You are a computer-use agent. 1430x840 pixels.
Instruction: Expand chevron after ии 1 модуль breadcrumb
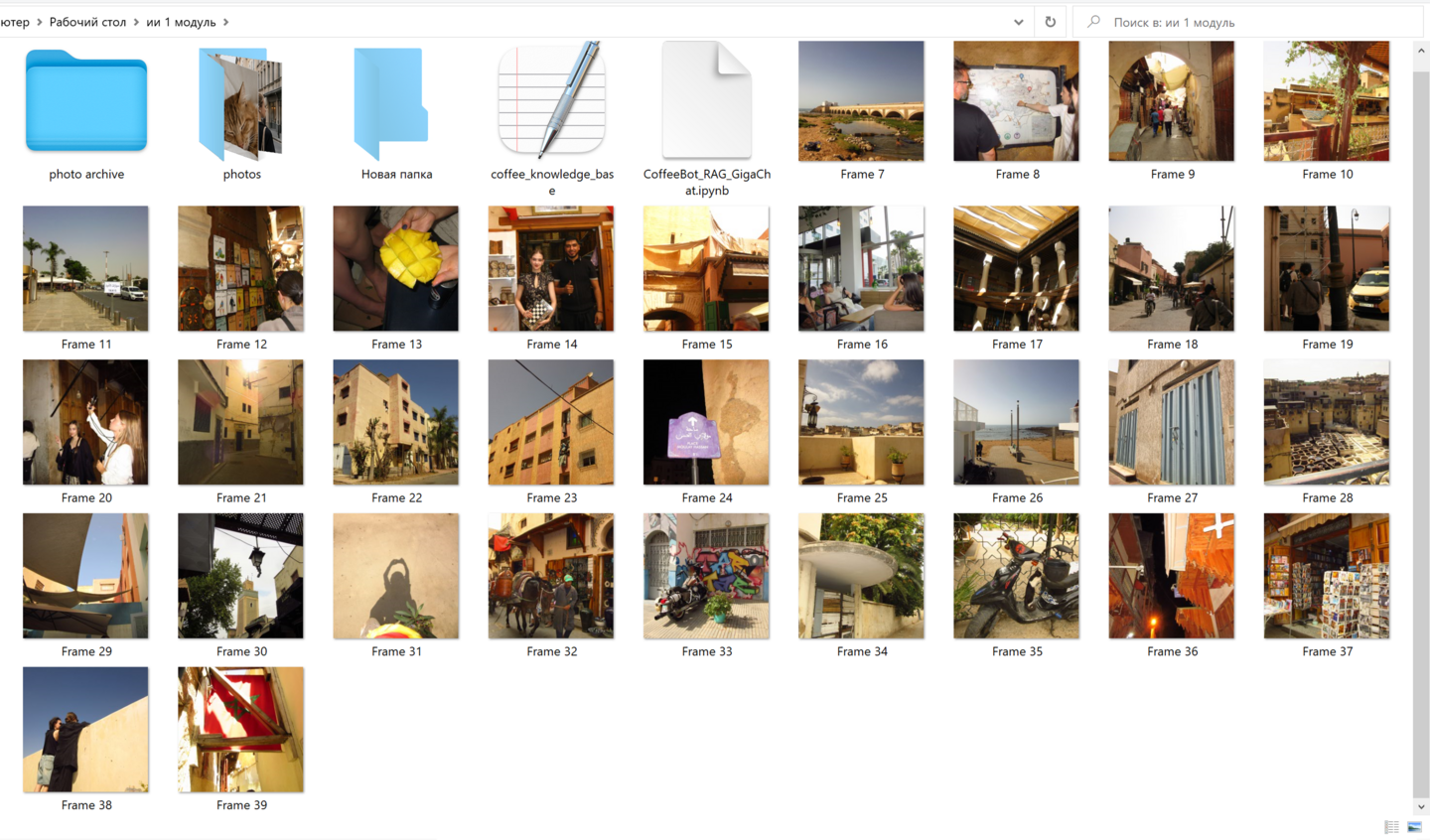[x=226, y=22]
